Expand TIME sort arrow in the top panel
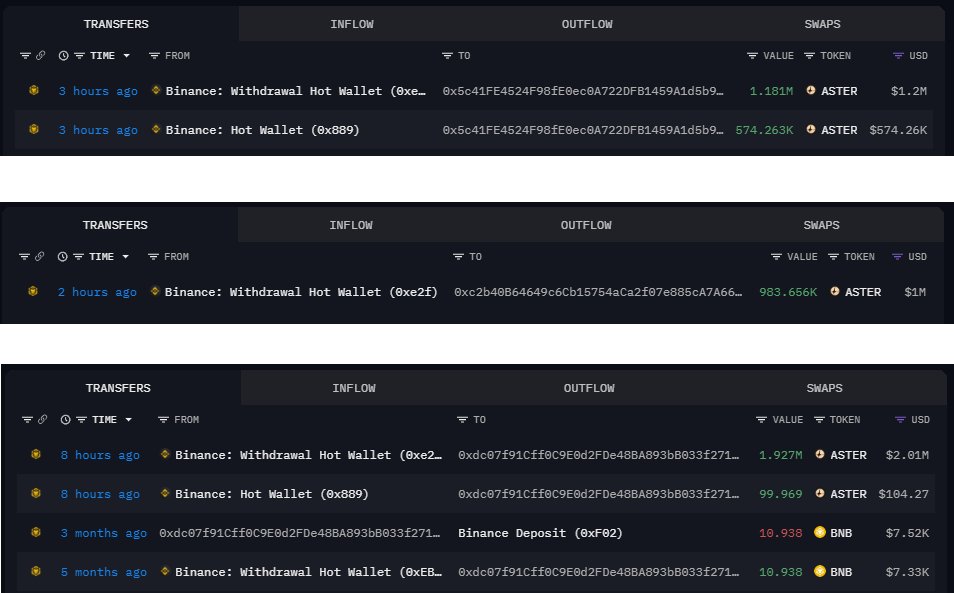 point(127,56)
